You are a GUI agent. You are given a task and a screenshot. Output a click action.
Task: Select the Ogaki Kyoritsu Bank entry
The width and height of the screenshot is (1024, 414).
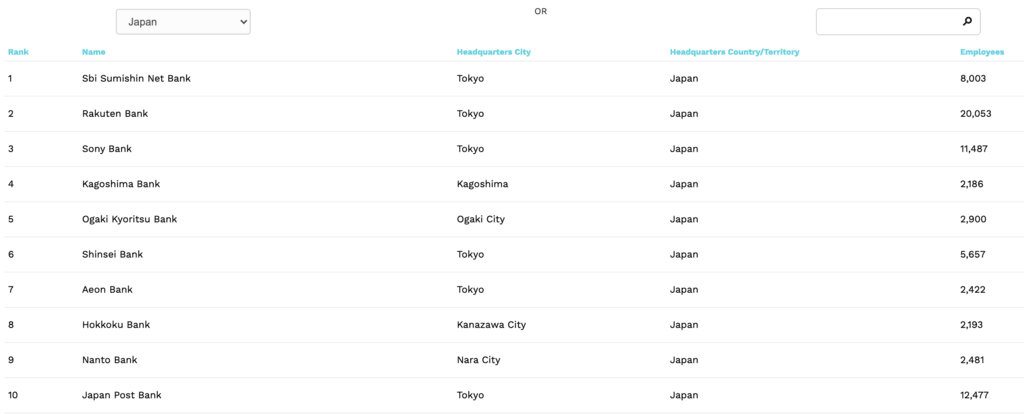pos(129,219)
